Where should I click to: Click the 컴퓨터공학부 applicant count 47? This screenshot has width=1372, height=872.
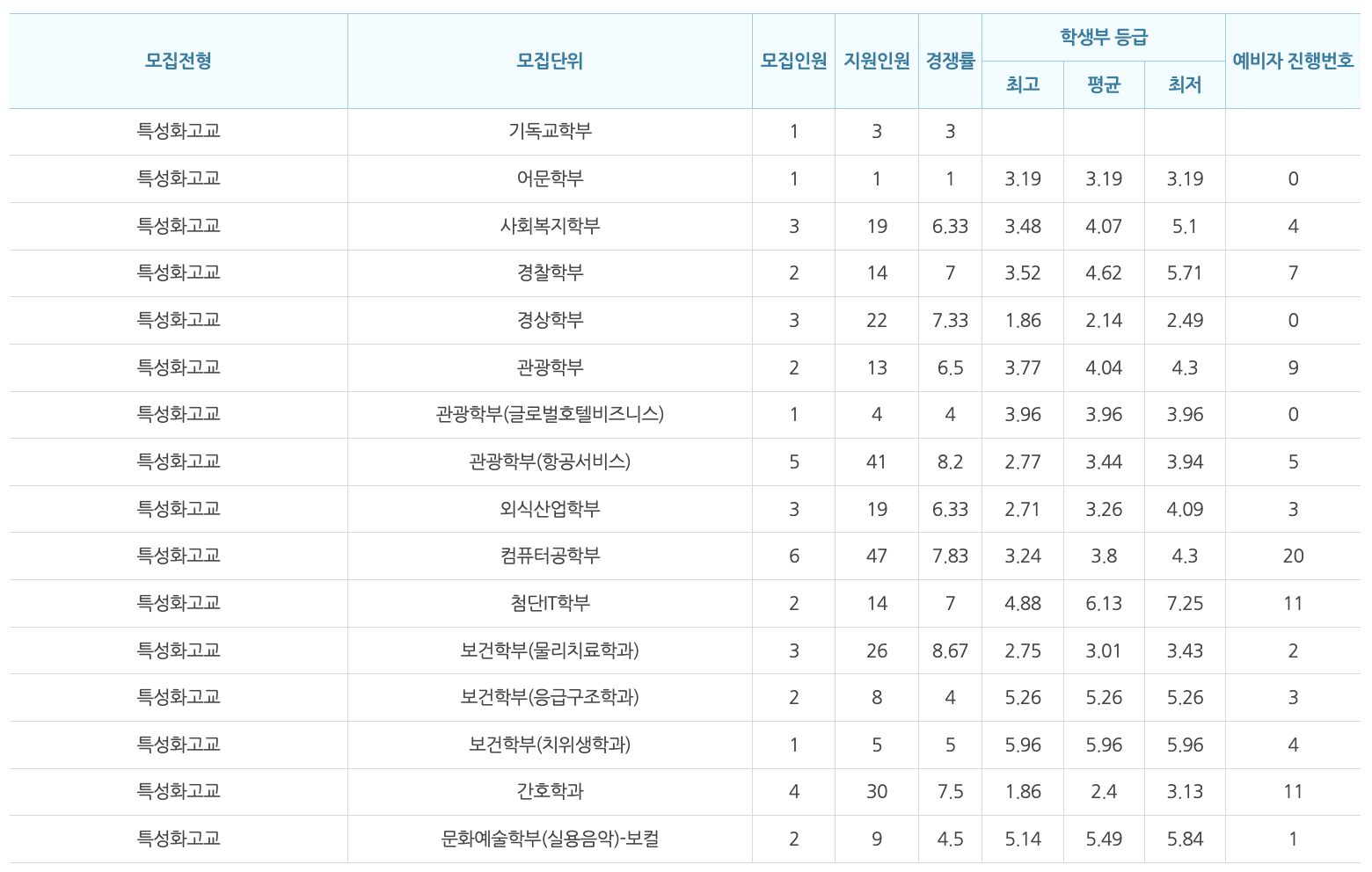pyautogui.click(x=876, y=556)
